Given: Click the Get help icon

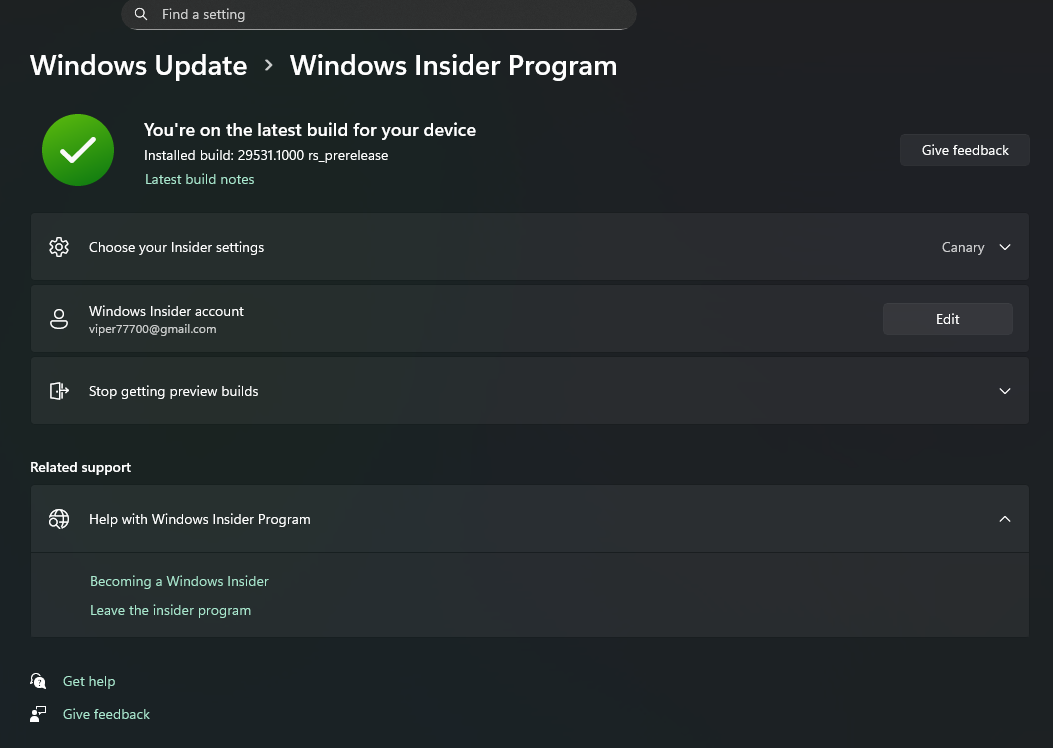Looking at the screenshot, I should click(x=38, y=681).
